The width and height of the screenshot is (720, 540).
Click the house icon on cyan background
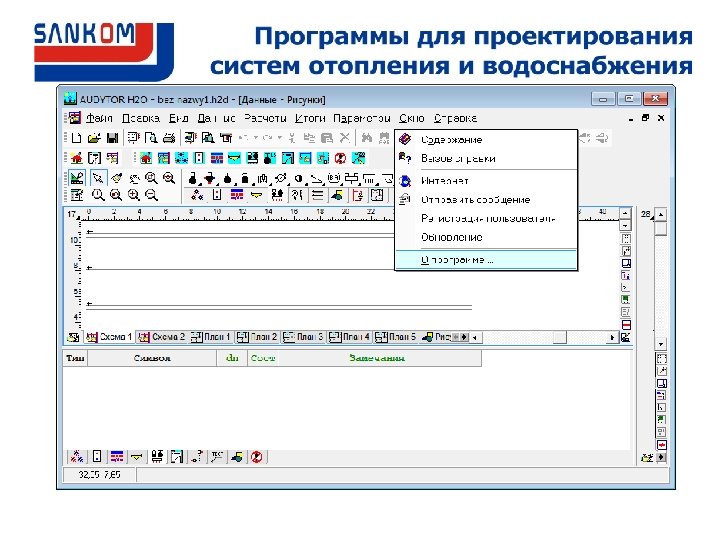pos(146,158)
